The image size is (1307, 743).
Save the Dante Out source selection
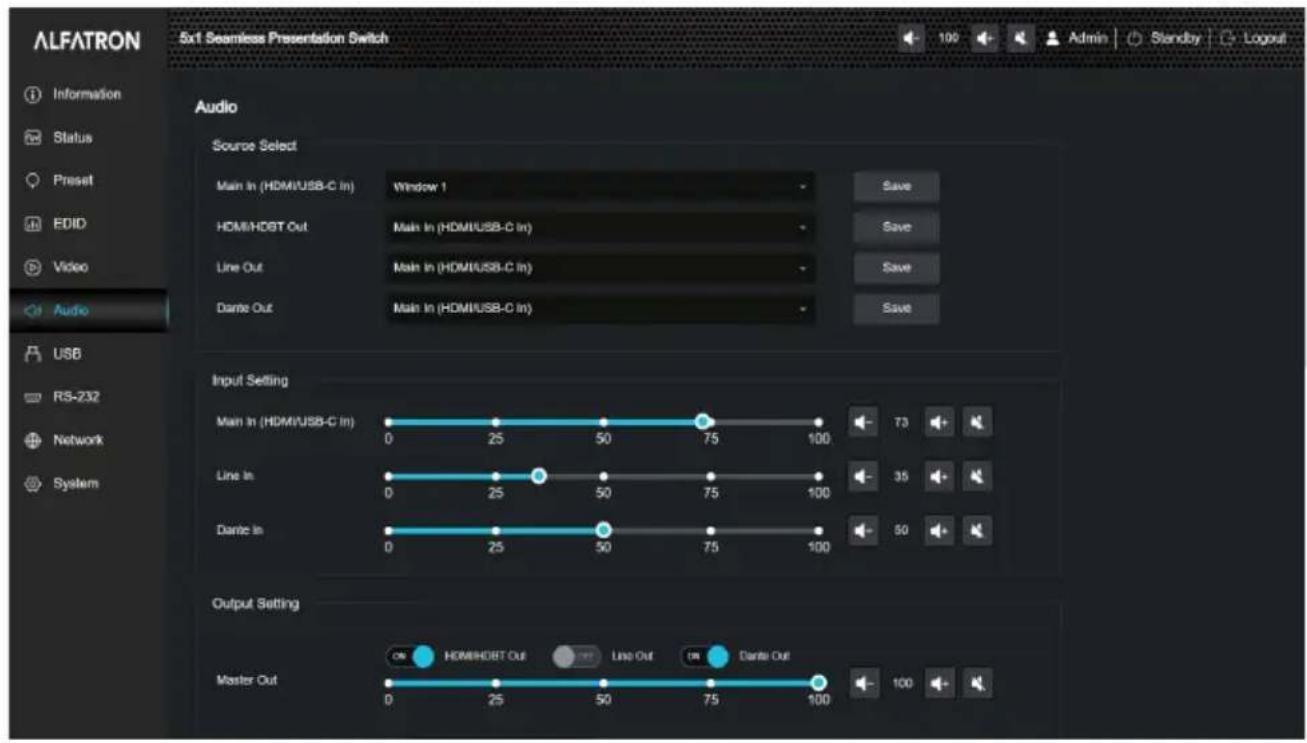pos(896,308)
